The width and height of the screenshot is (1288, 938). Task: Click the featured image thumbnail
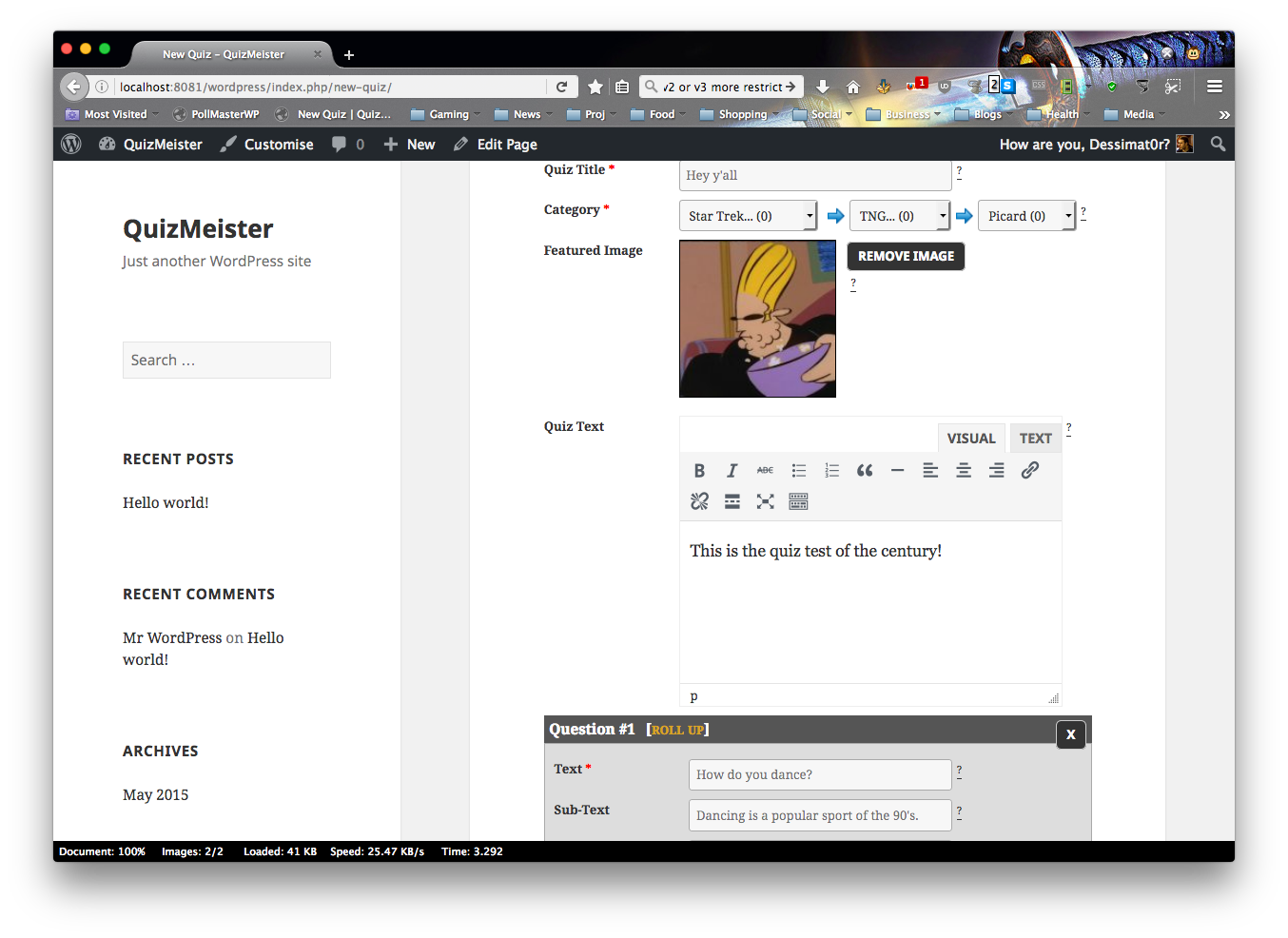click(757, 319)
